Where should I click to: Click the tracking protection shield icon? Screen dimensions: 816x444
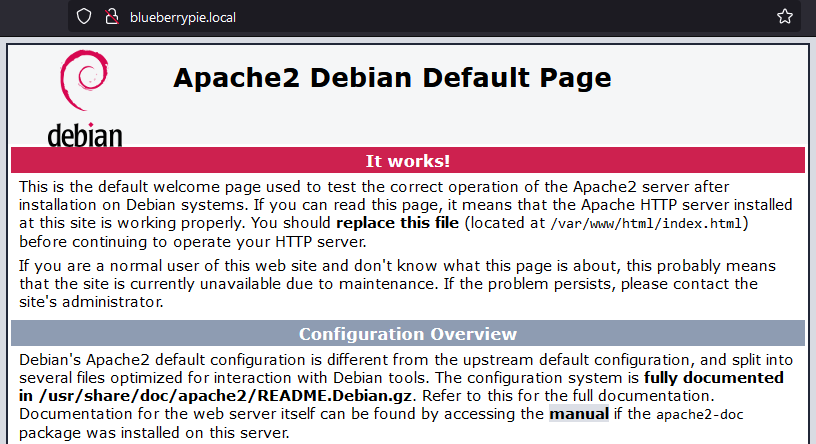tap(84, 17)
